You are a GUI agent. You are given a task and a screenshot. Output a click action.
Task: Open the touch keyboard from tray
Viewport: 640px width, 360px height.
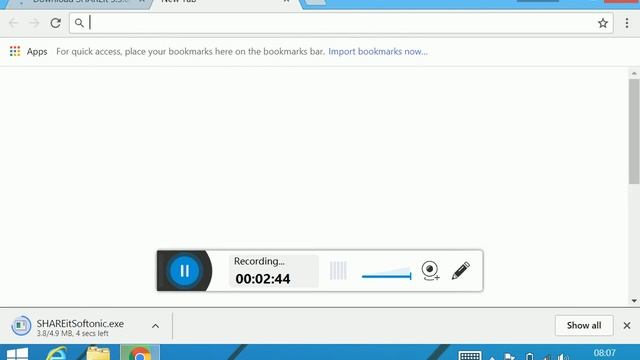click(470, 356)
